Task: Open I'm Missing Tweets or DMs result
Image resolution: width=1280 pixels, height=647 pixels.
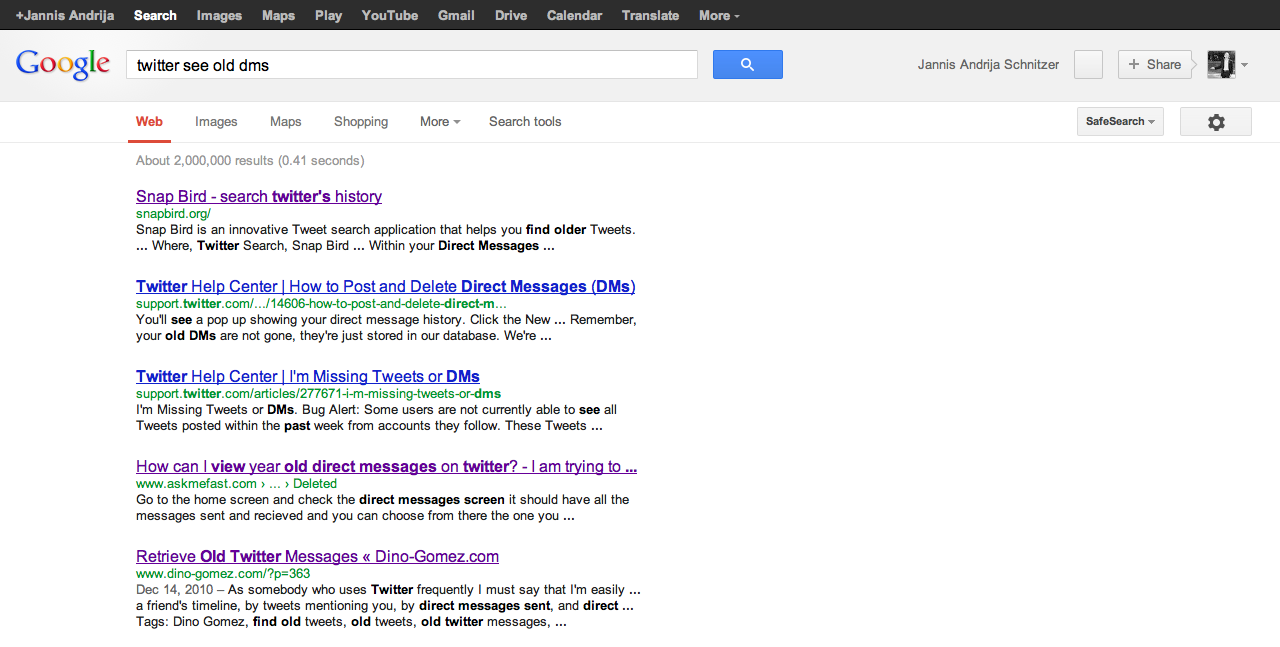Action: (308, 376)
